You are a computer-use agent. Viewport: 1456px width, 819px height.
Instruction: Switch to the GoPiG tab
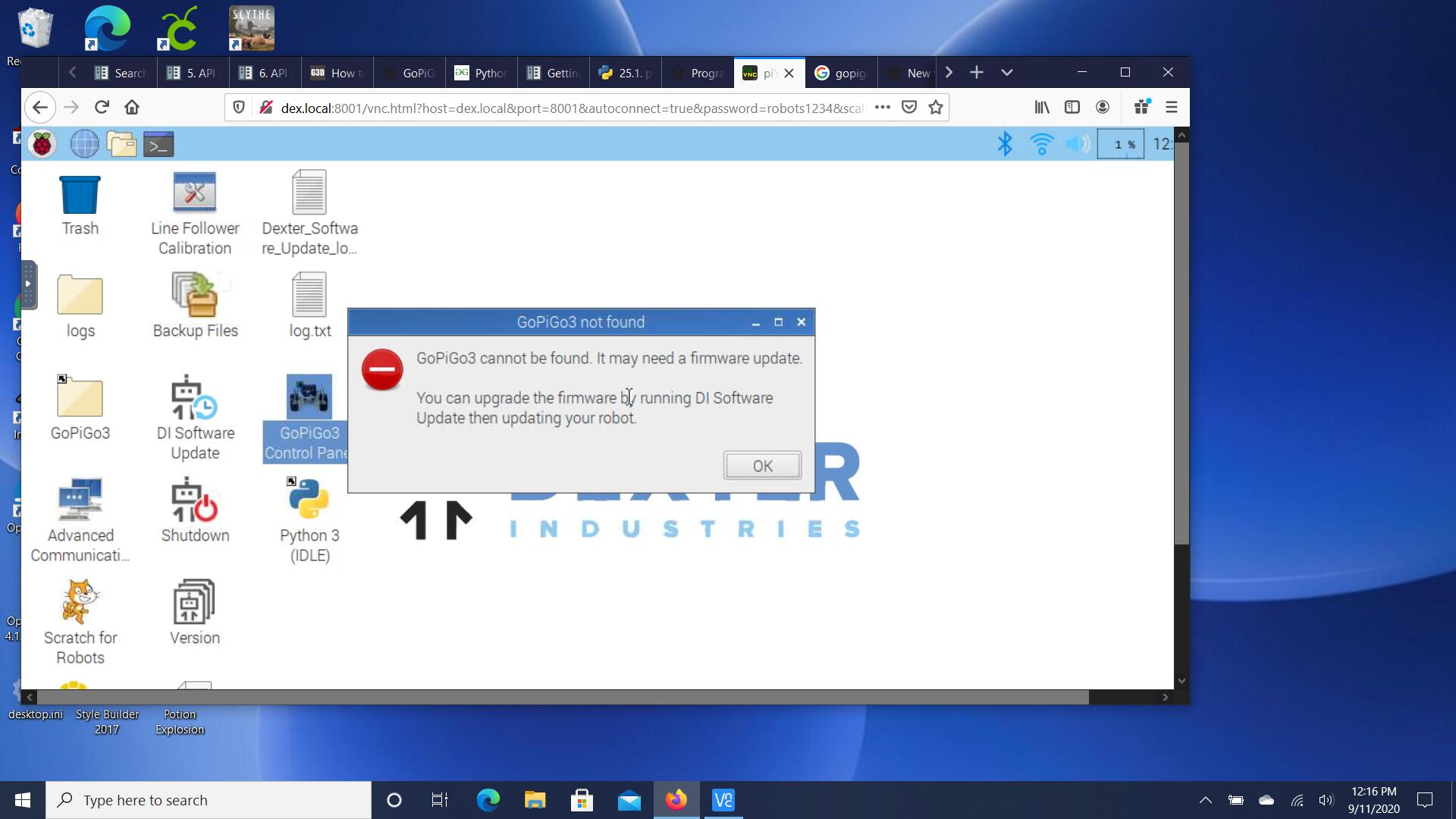tap(409, 73)
